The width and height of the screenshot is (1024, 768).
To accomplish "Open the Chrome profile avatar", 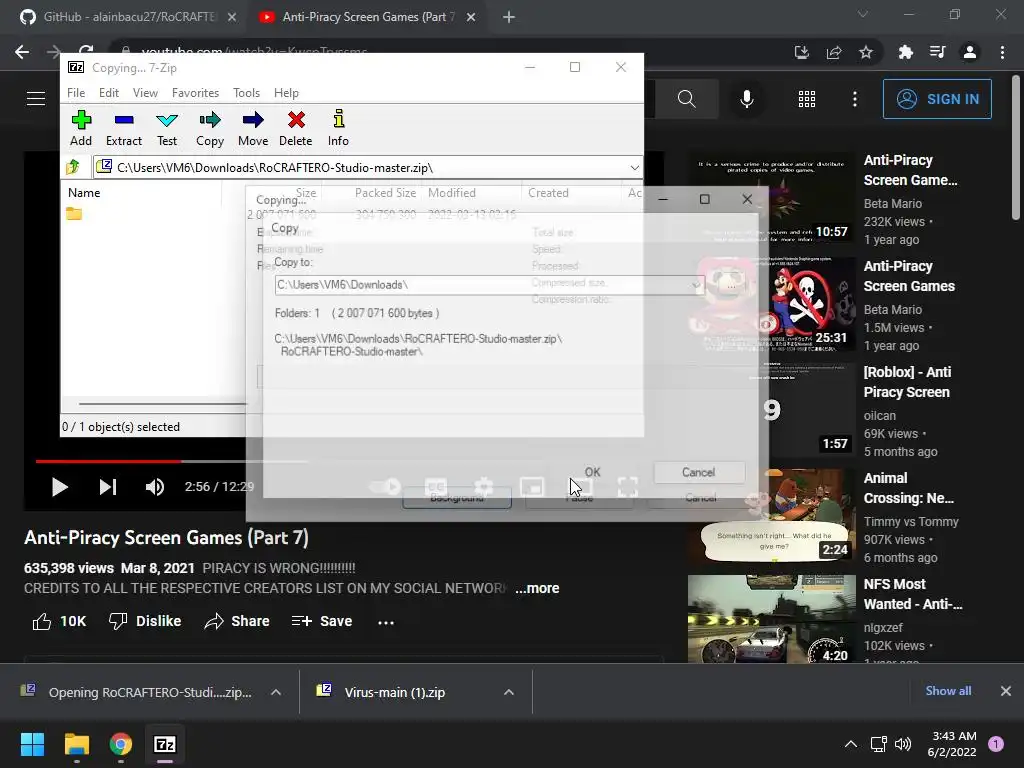I will tap(970, 52).
